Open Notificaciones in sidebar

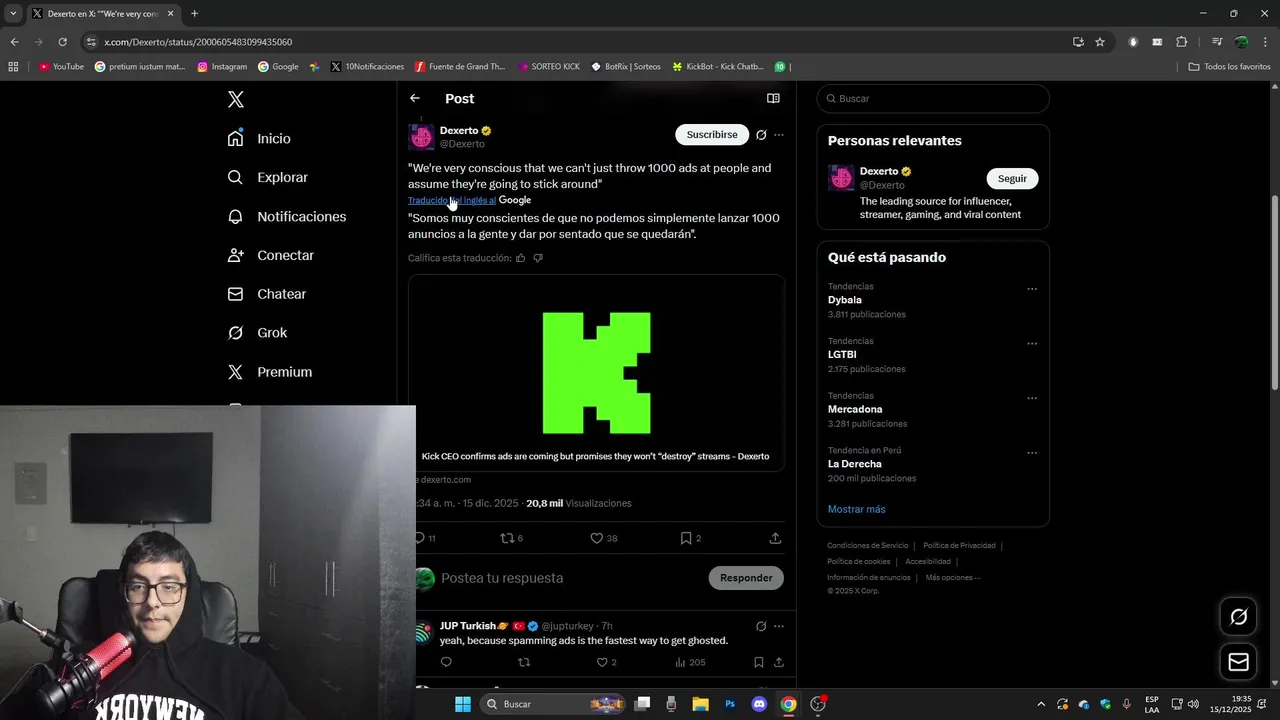coord(286,216)
